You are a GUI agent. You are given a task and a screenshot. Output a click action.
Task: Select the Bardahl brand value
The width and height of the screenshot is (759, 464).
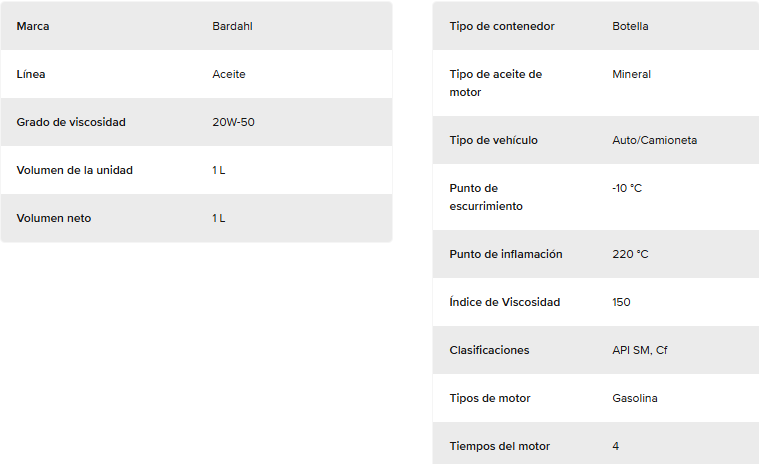pyautogui.click(x=232, y=26)
